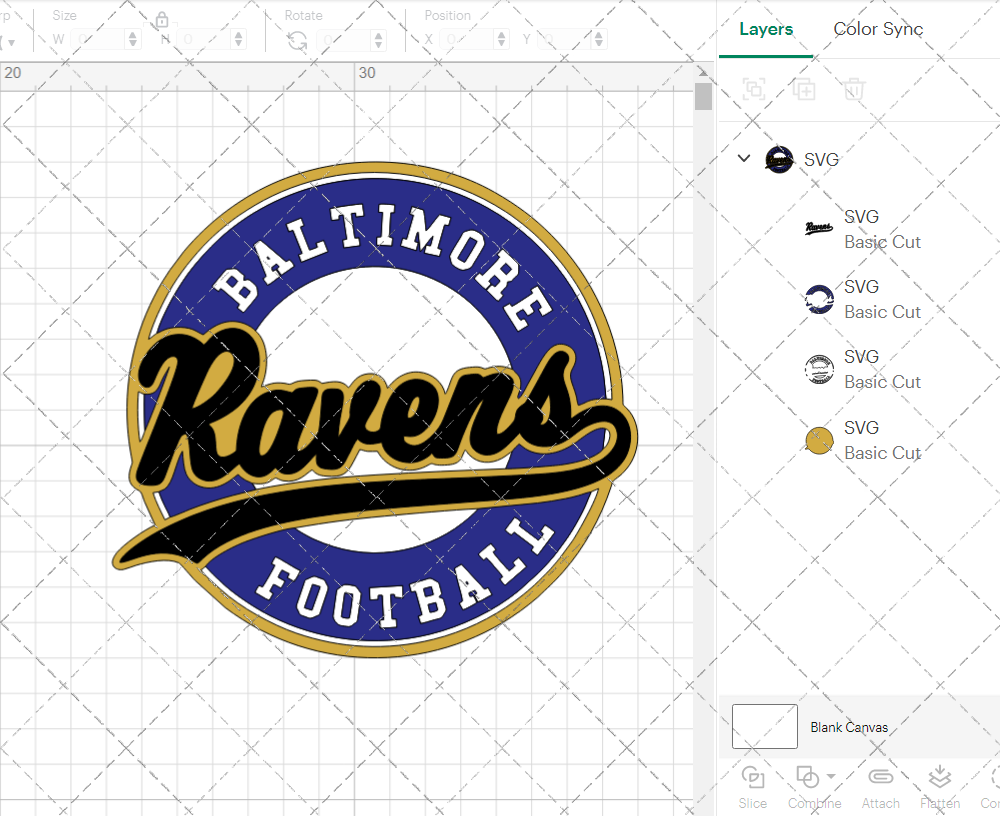Click the select-all icon above the layers
The height and width of the screenshot is (816, 1000).
point(754,89)
